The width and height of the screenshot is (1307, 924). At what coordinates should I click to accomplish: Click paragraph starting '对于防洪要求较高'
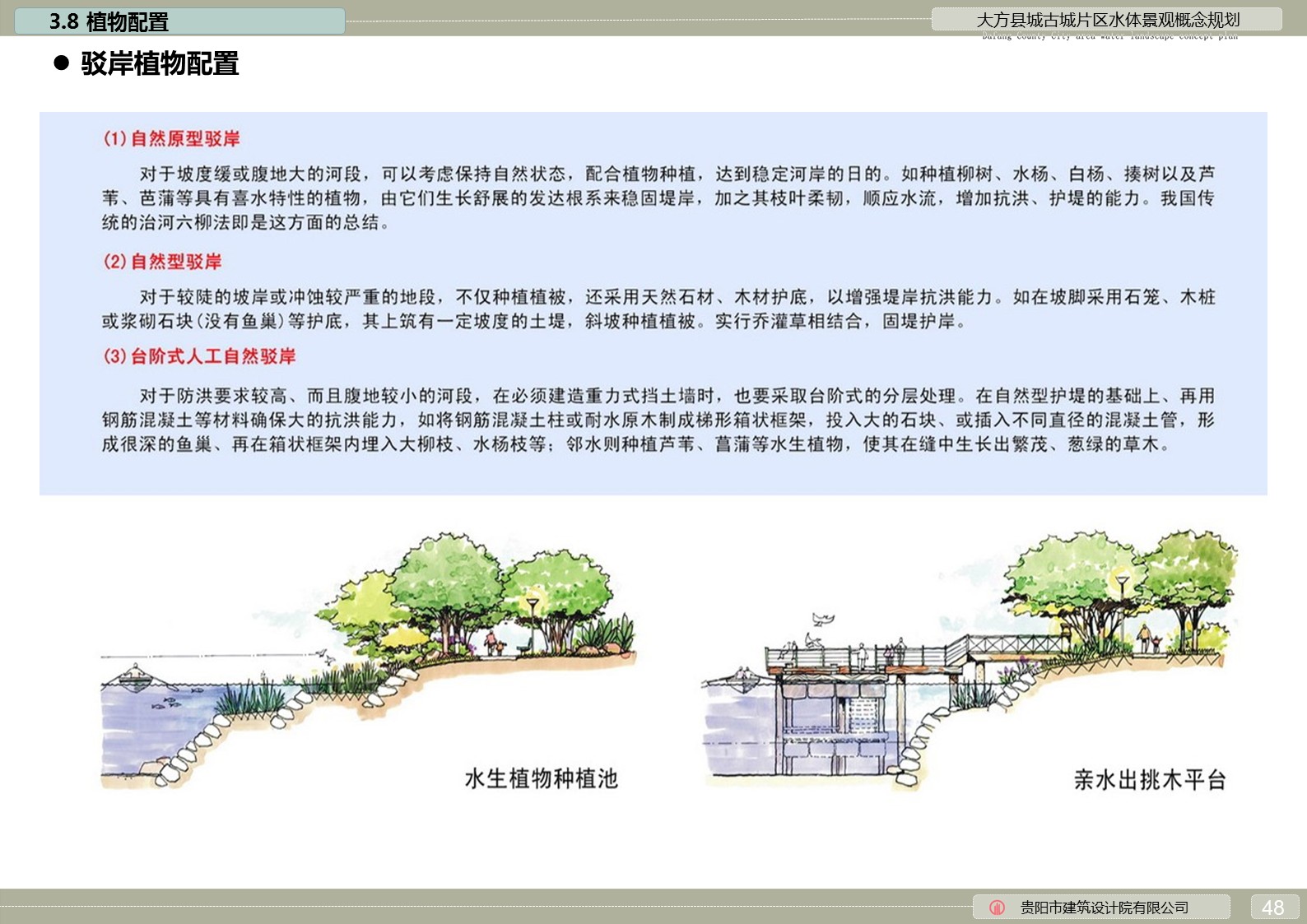point(658,420)
